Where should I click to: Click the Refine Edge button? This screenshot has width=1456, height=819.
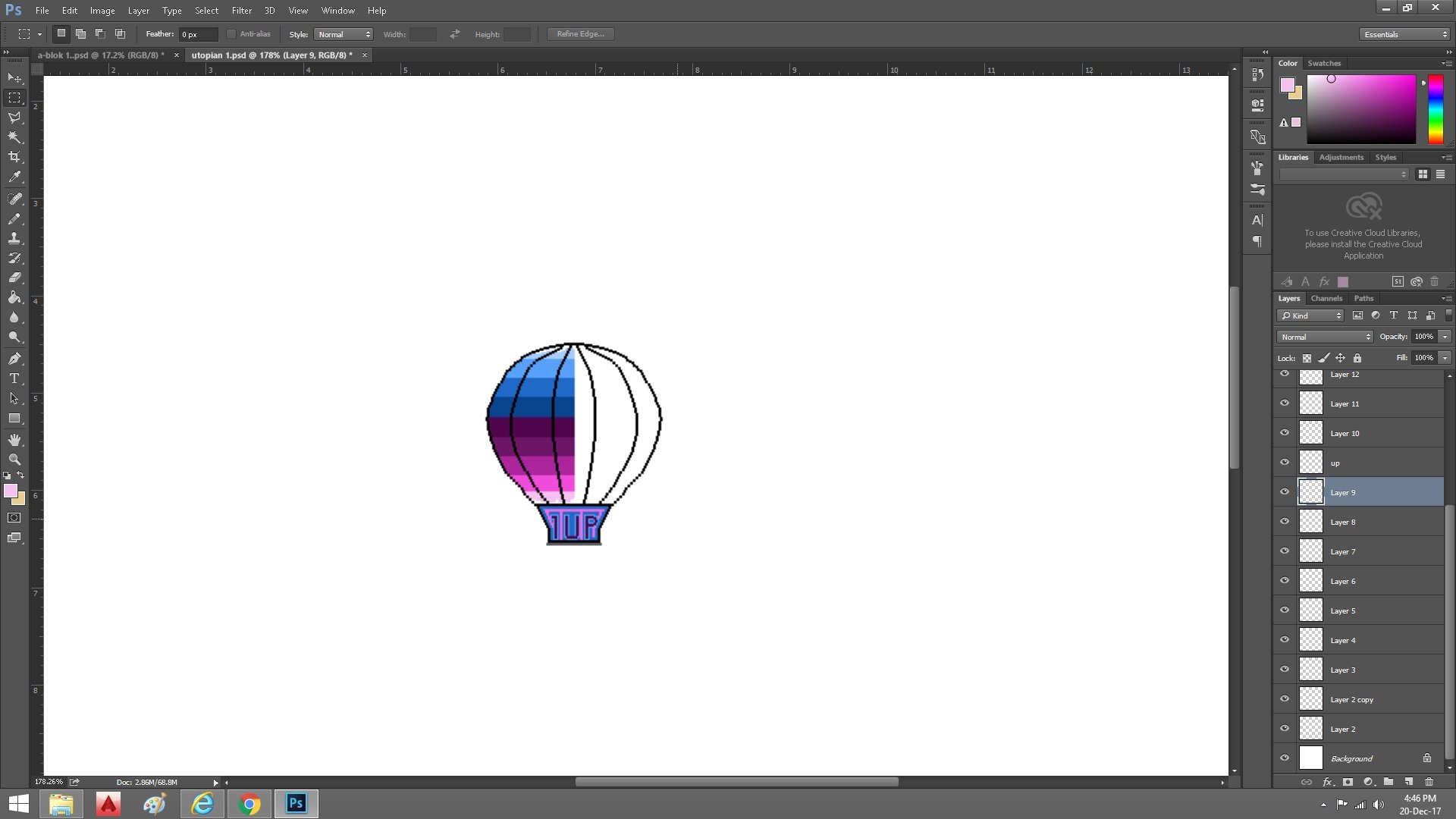(x=580, y=34)
